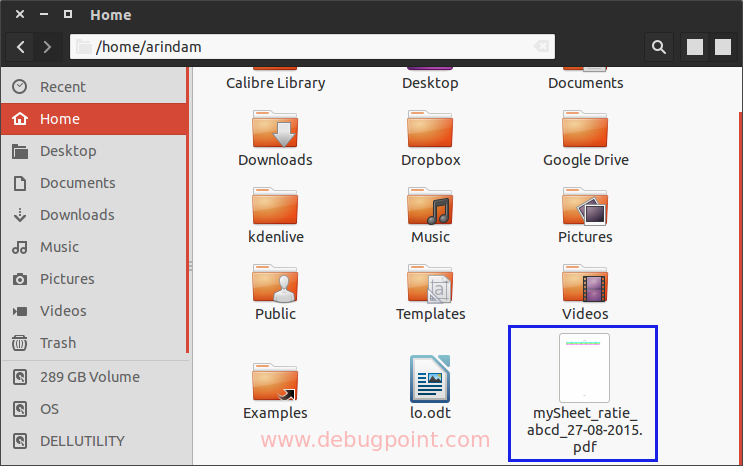Click the Calibre Library folder label
Screen dimensions: 743x466
[276, 83]
